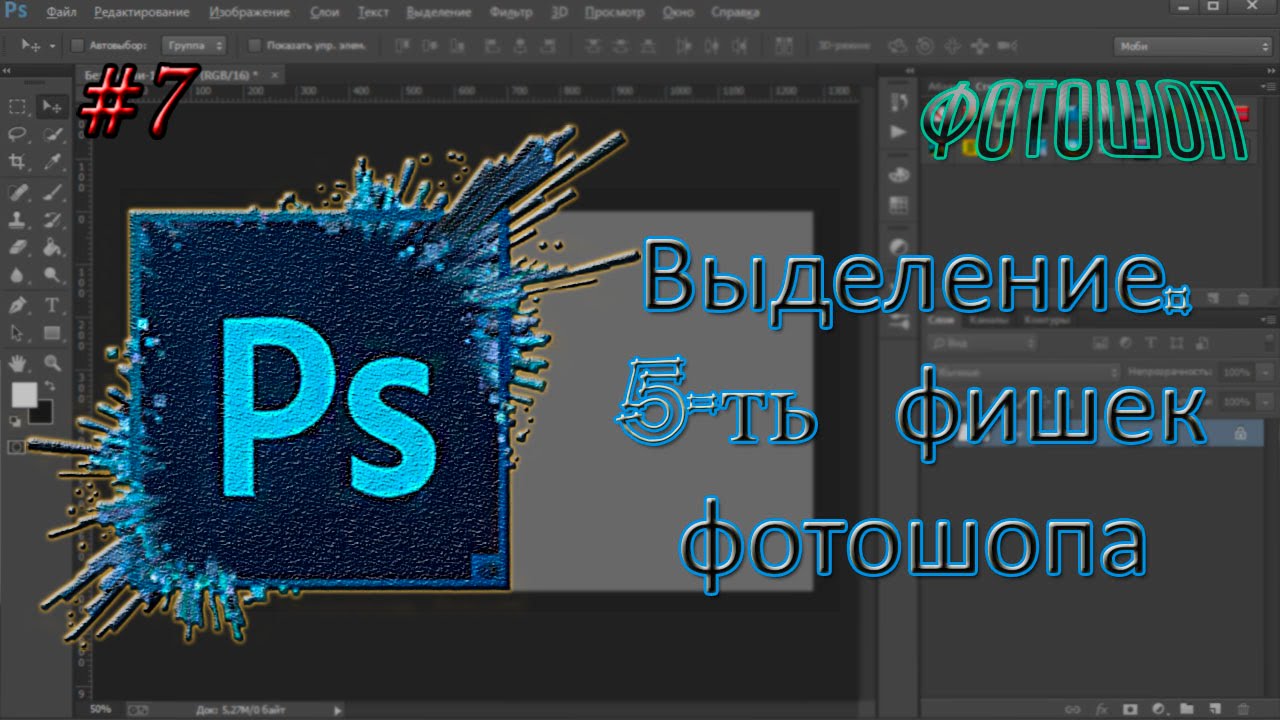The width and height of the screenshot is (1280, 720).
Task: Reset default foreground and background colors
Action: click(14, 420)
